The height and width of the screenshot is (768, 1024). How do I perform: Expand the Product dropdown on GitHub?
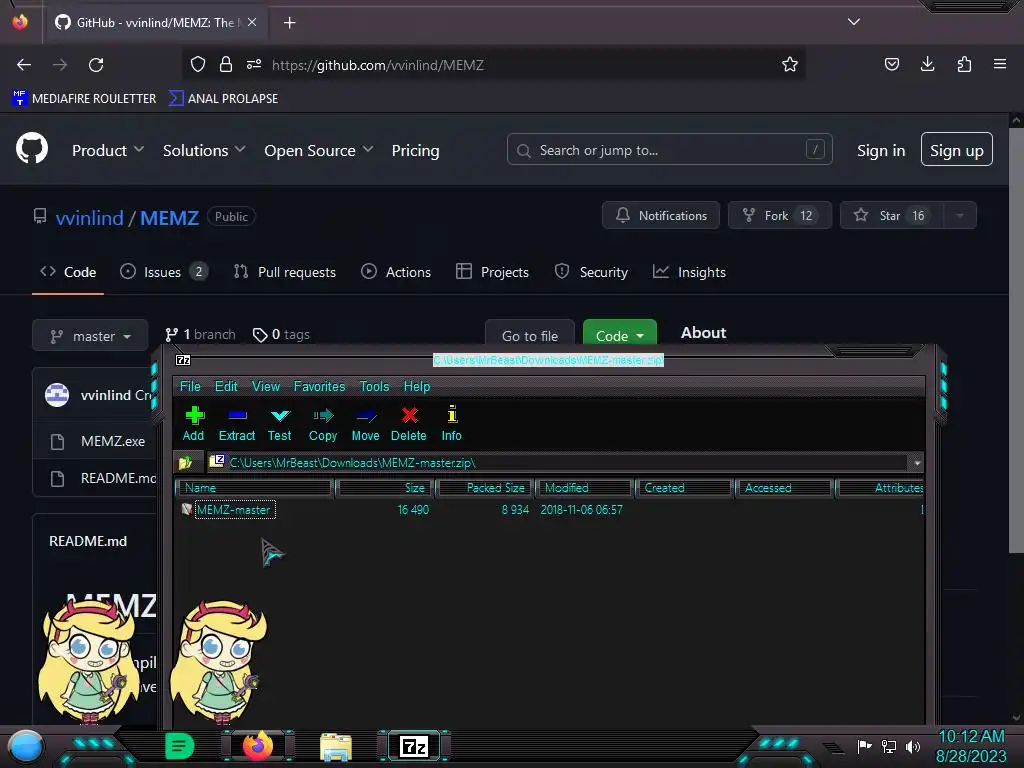tap(108, 150)
